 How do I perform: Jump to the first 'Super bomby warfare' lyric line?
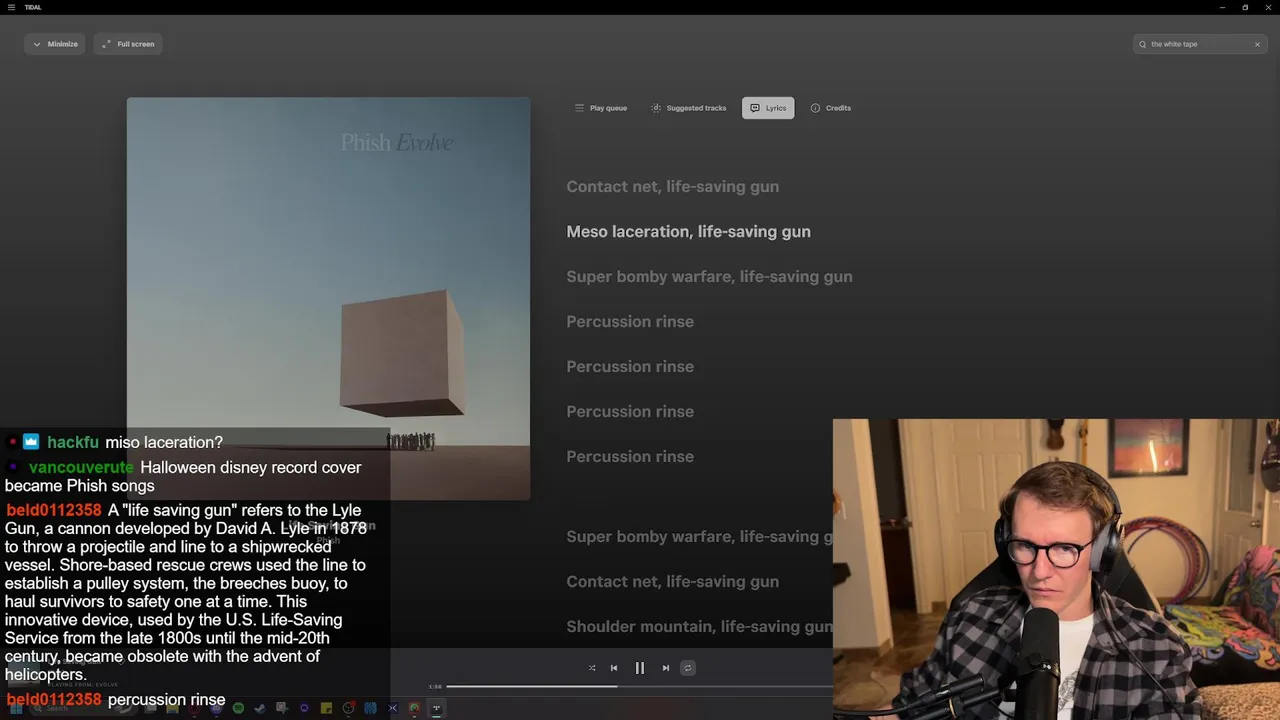[710, 277]
